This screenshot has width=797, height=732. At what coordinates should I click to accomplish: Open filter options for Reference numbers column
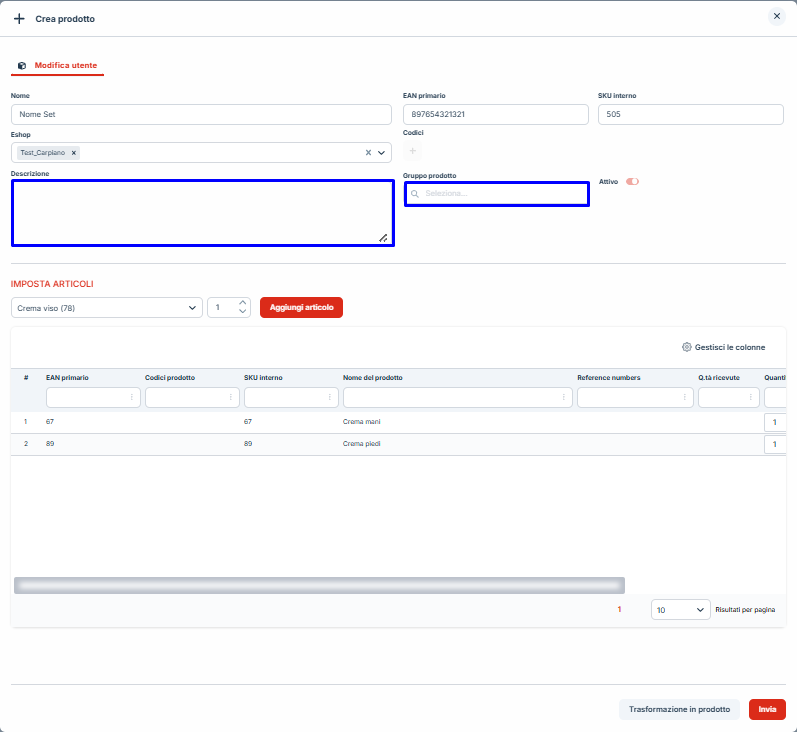pos(686,398)
